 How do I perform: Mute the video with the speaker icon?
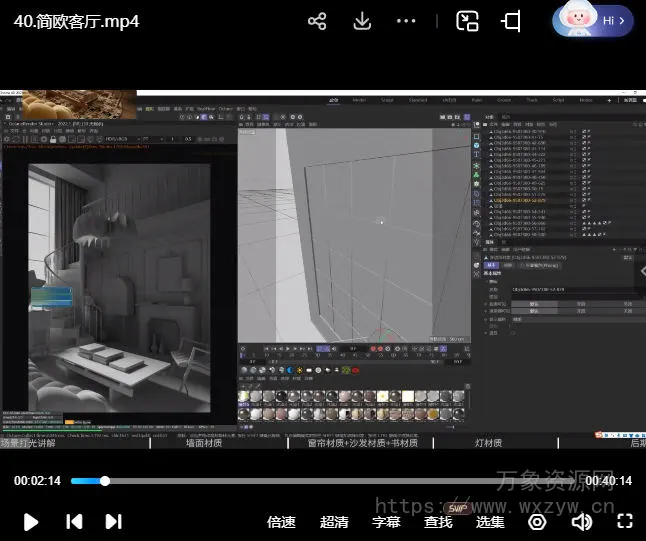click(x=580, y=521)
